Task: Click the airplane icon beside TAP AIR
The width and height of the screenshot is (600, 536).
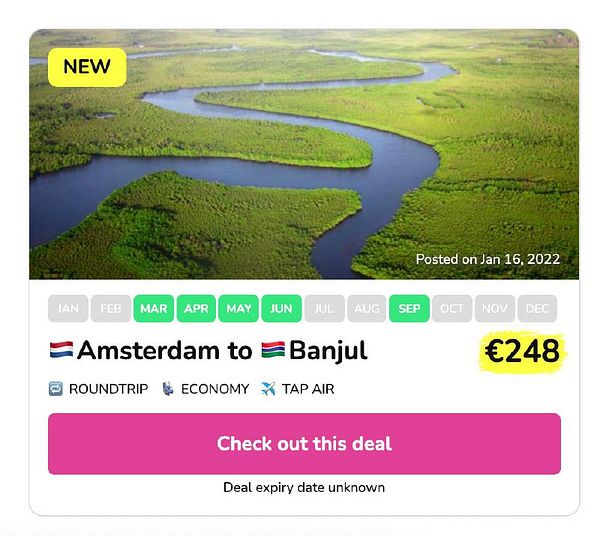Action: click(268, 389)
